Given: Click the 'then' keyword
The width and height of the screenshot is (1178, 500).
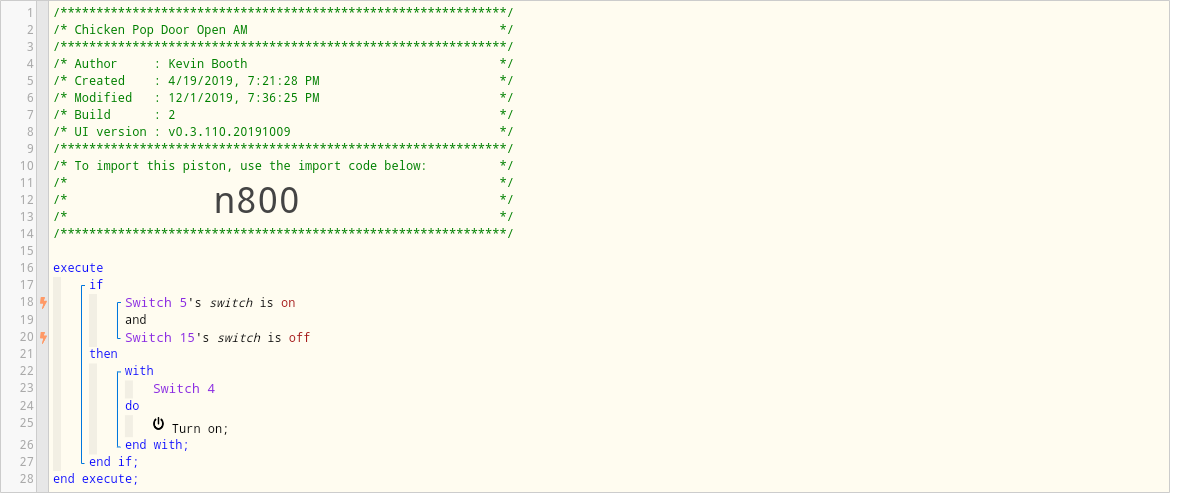Looking at the screenshot, I should (x=104, y=354).
